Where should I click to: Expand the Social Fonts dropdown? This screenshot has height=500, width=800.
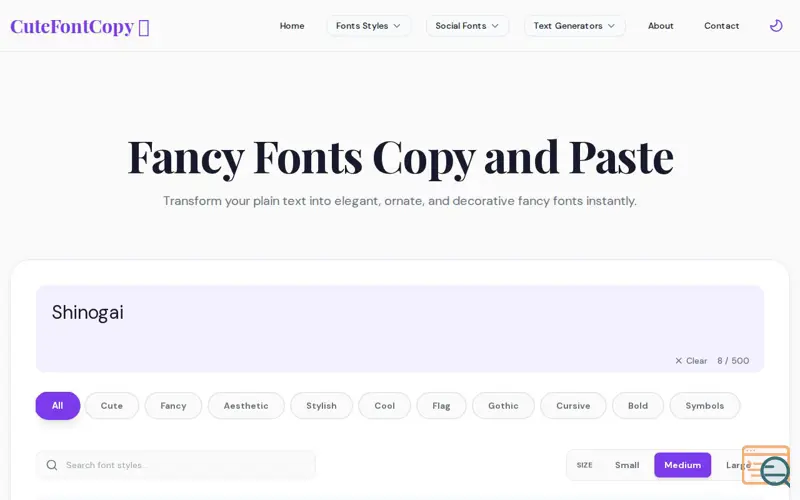pyautogui.click(x=467, y=26)
